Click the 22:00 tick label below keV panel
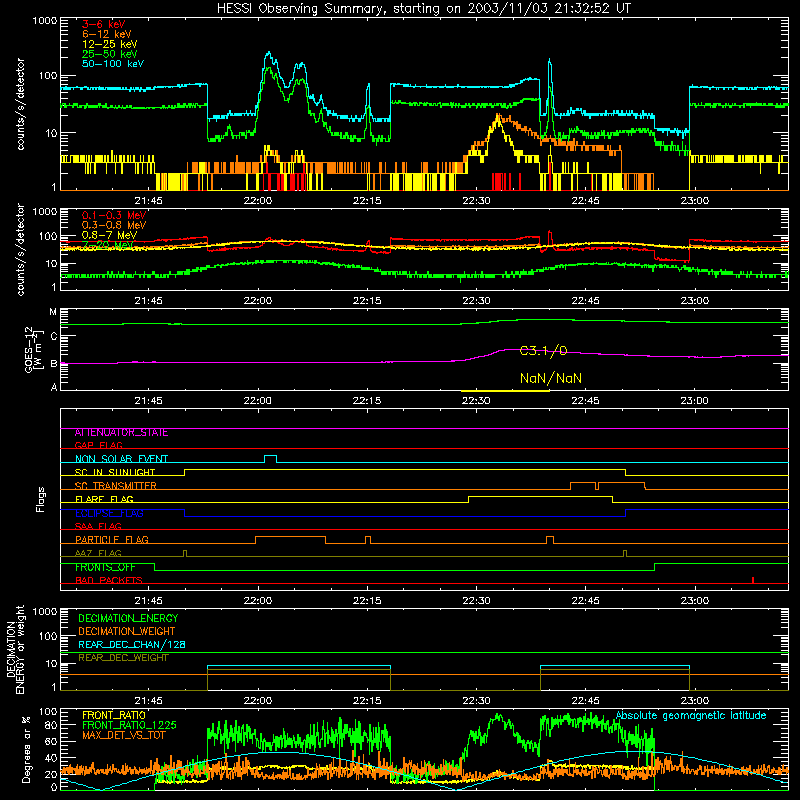This screenshot has width=800, height=800. click(x=258, y=201)
